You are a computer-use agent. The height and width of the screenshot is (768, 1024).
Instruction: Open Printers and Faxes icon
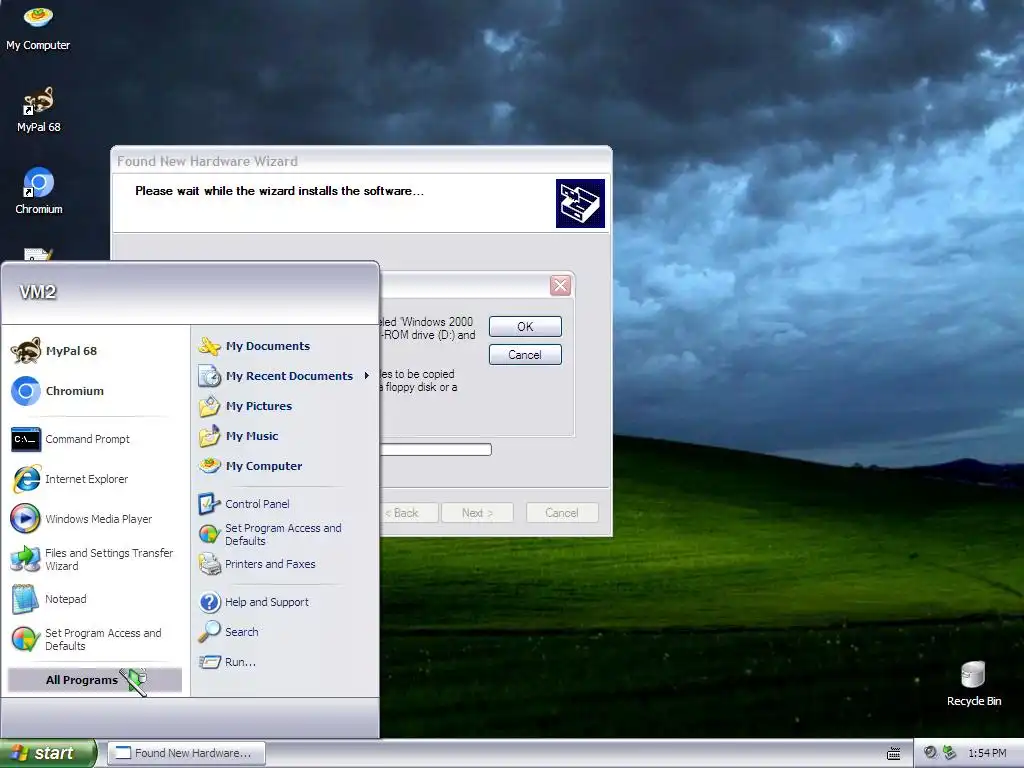210,564
